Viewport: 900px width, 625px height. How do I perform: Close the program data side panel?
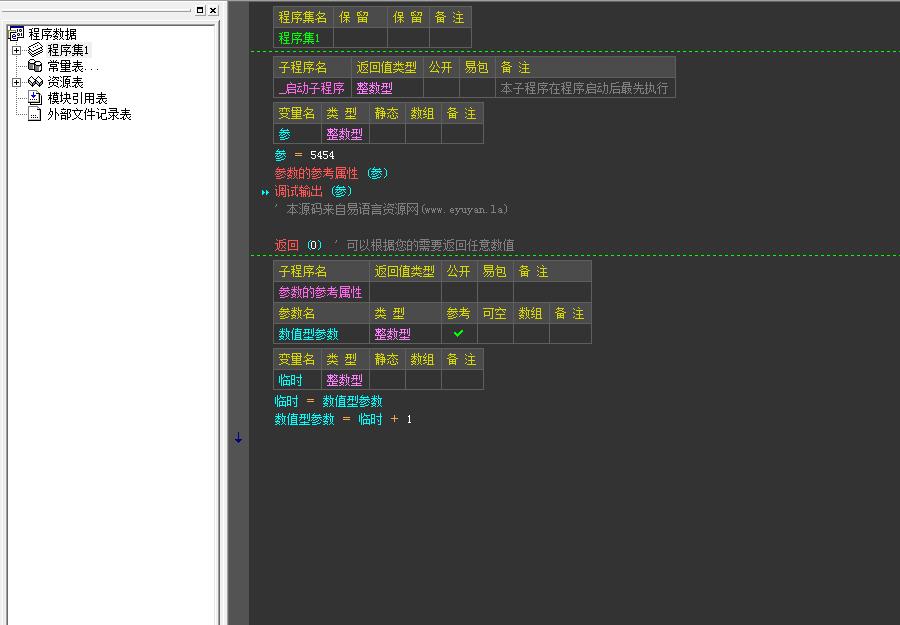tap(212, 10)
